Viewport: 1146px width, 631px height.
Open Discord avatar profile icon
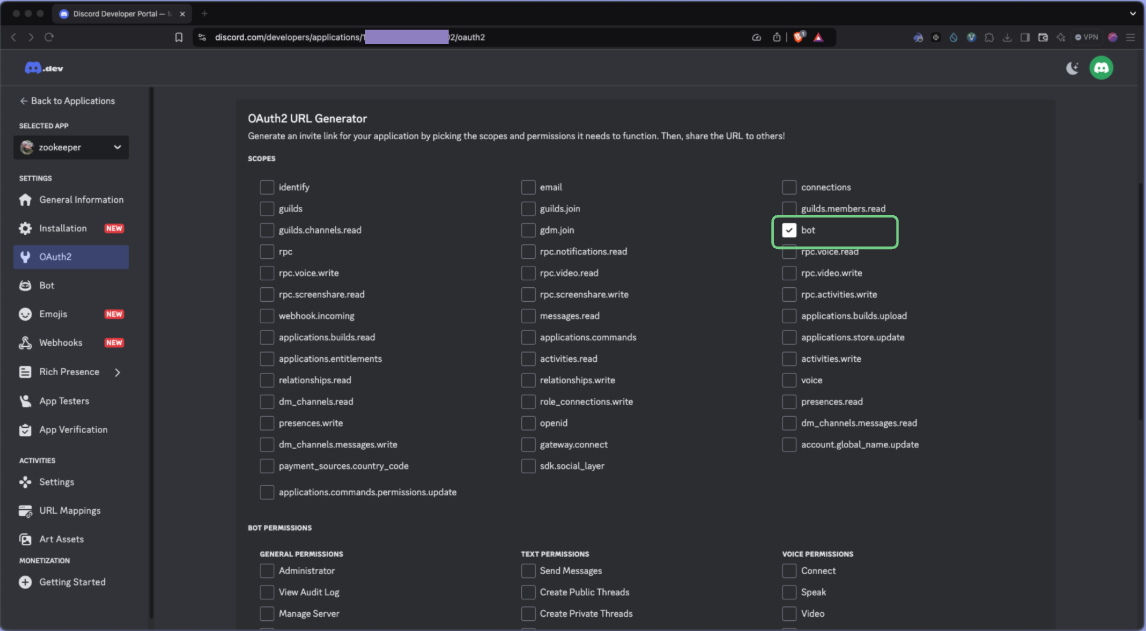pos(1101,68)
